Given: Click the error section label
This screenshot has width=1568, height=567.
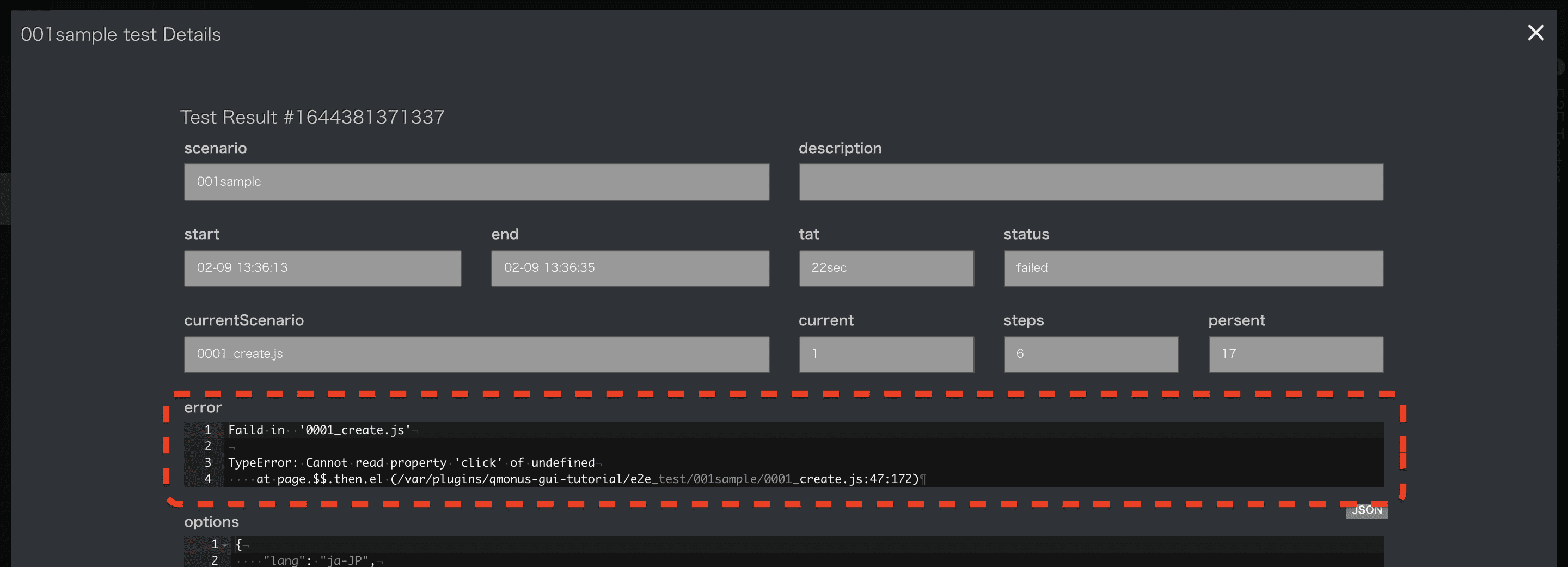Looking at the screenshot, I should click(203, 408).
